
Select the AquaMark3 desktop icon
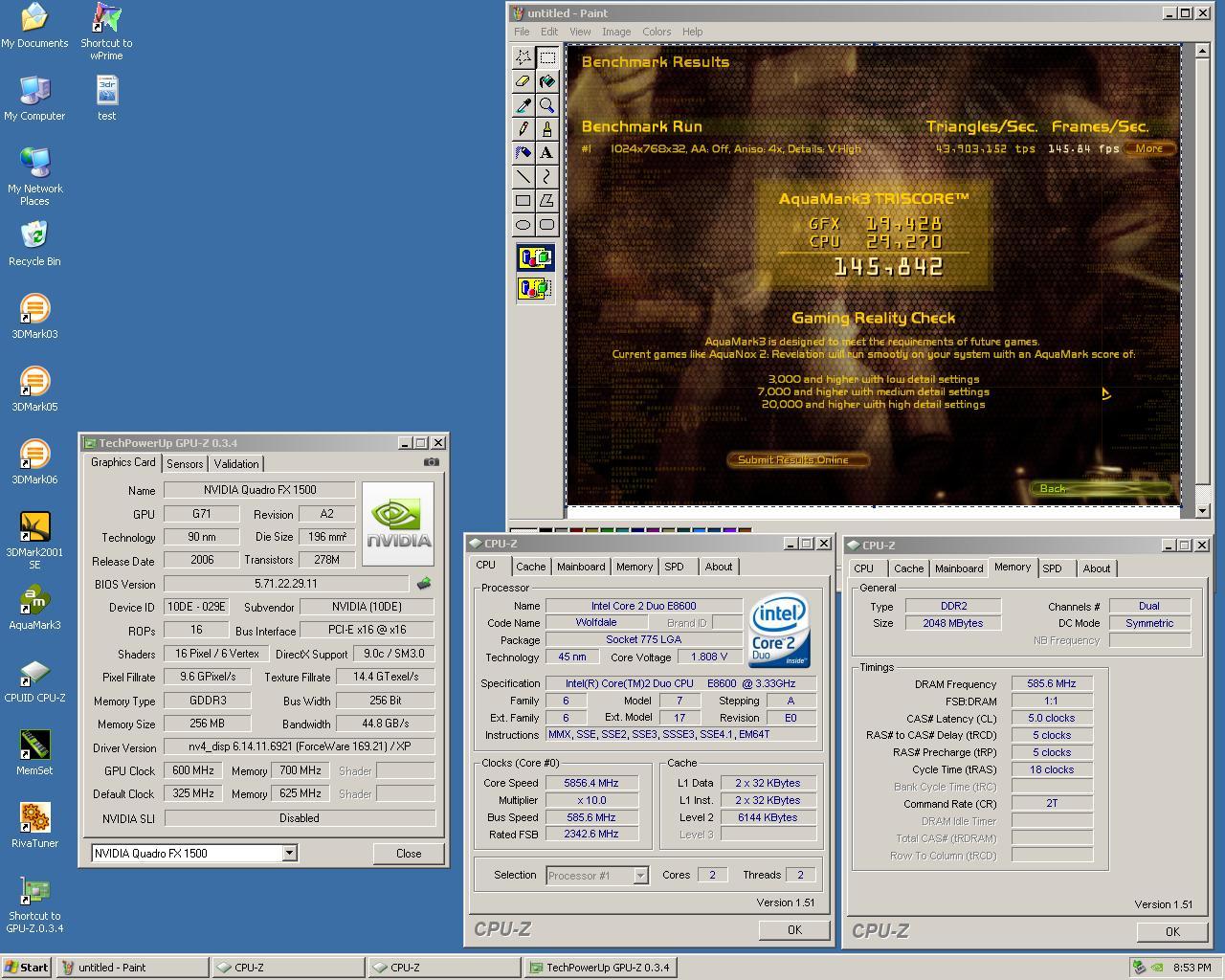[x=34, y=609]
